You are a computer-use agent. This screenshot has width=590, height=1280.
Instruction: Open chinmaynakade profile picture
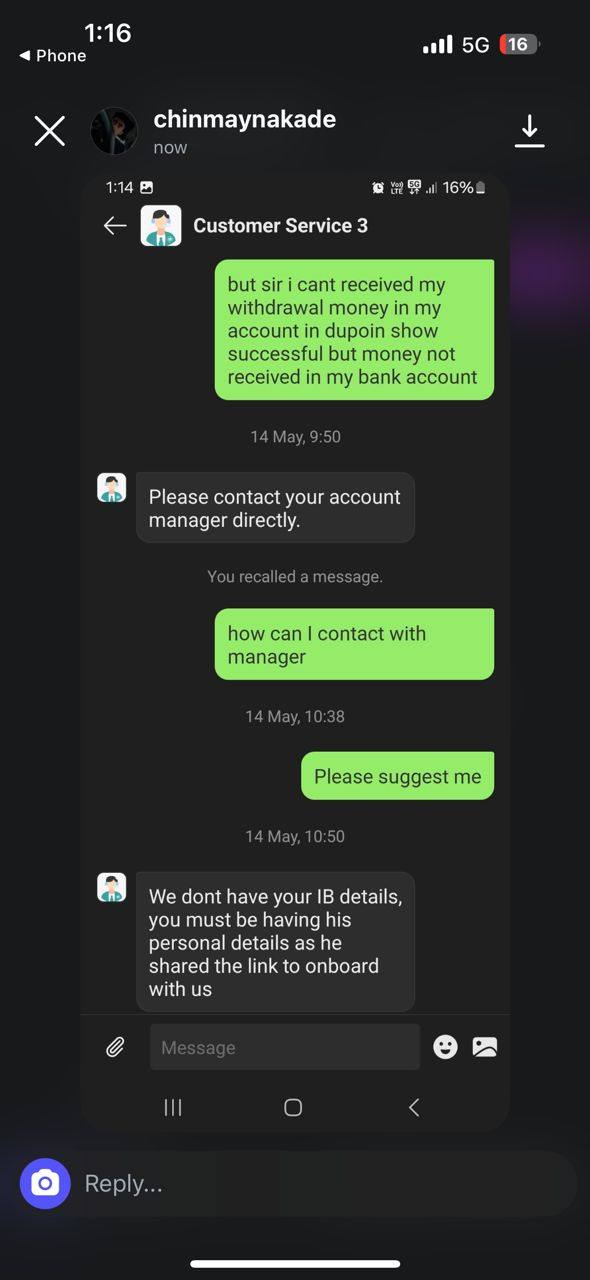tap(114, 131)
